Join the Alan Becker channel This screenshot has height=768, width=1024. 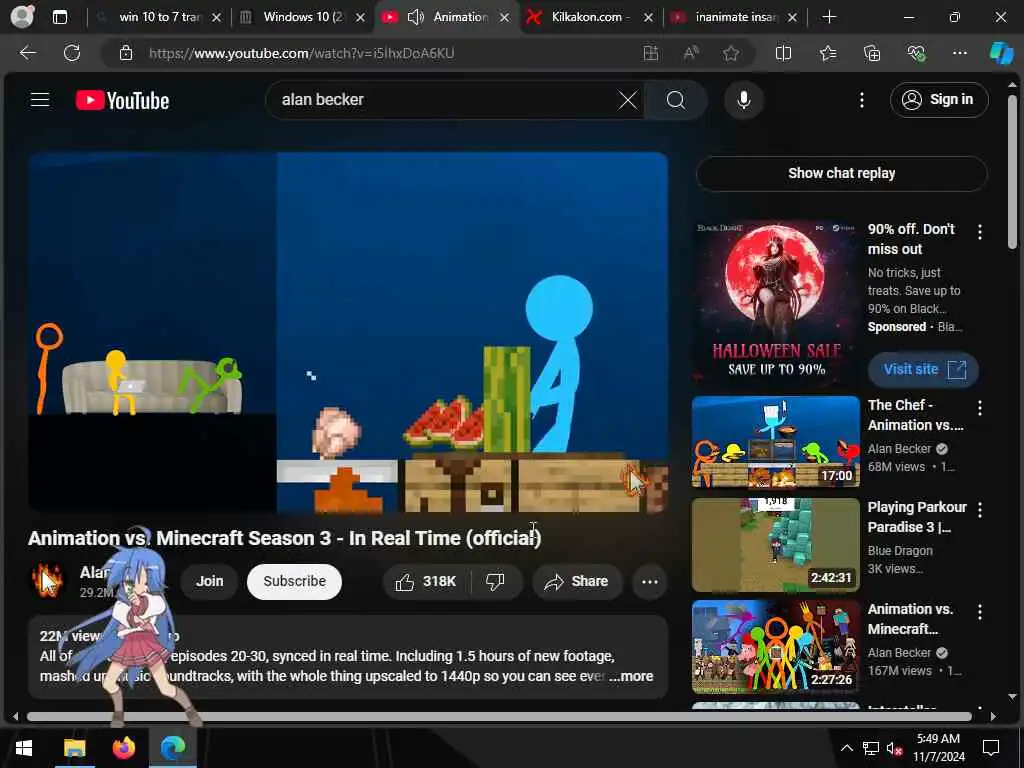tap(210, 581)
